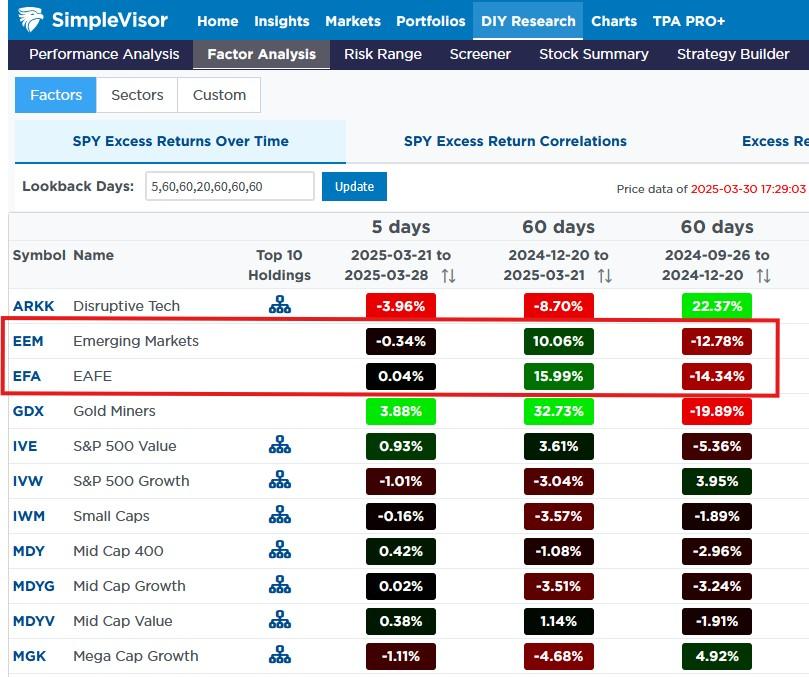809x677 pixels.
Task: Open holdings icon beside Mega Cap Growth
Action: [x=279, y=655]
